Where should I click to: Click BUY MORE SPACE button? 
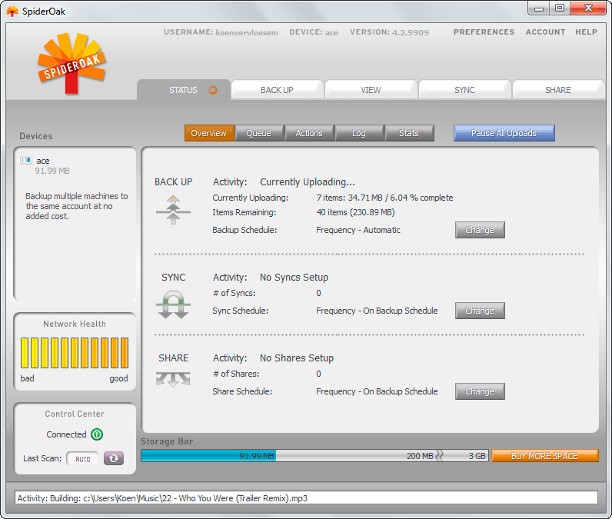tap(545, 456)
